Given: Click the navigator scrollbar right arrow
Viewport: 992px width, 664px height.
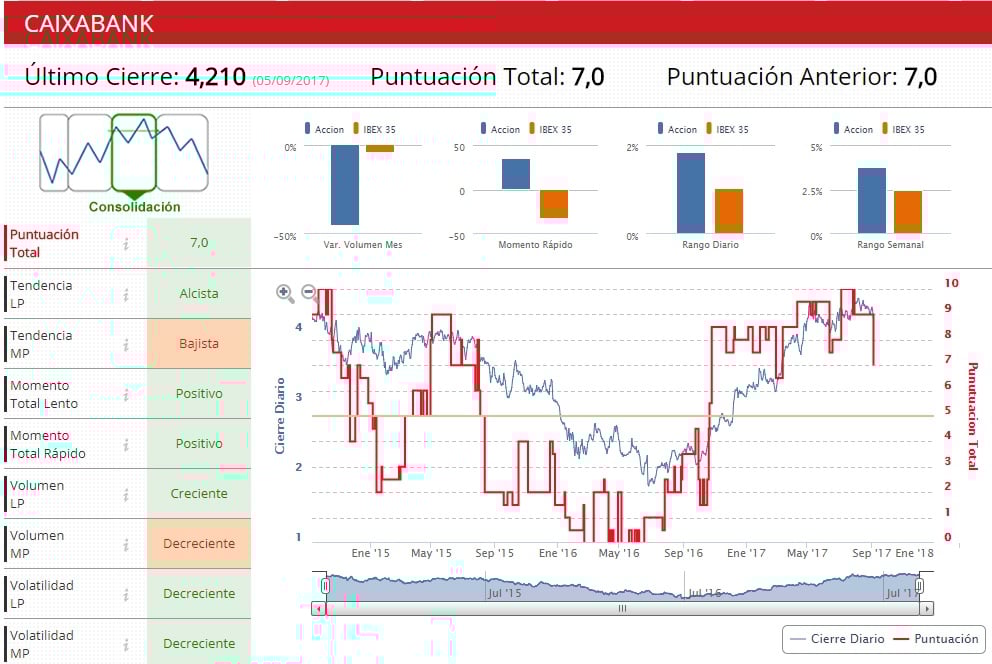Looking at the screenshot, I should 927,609.
